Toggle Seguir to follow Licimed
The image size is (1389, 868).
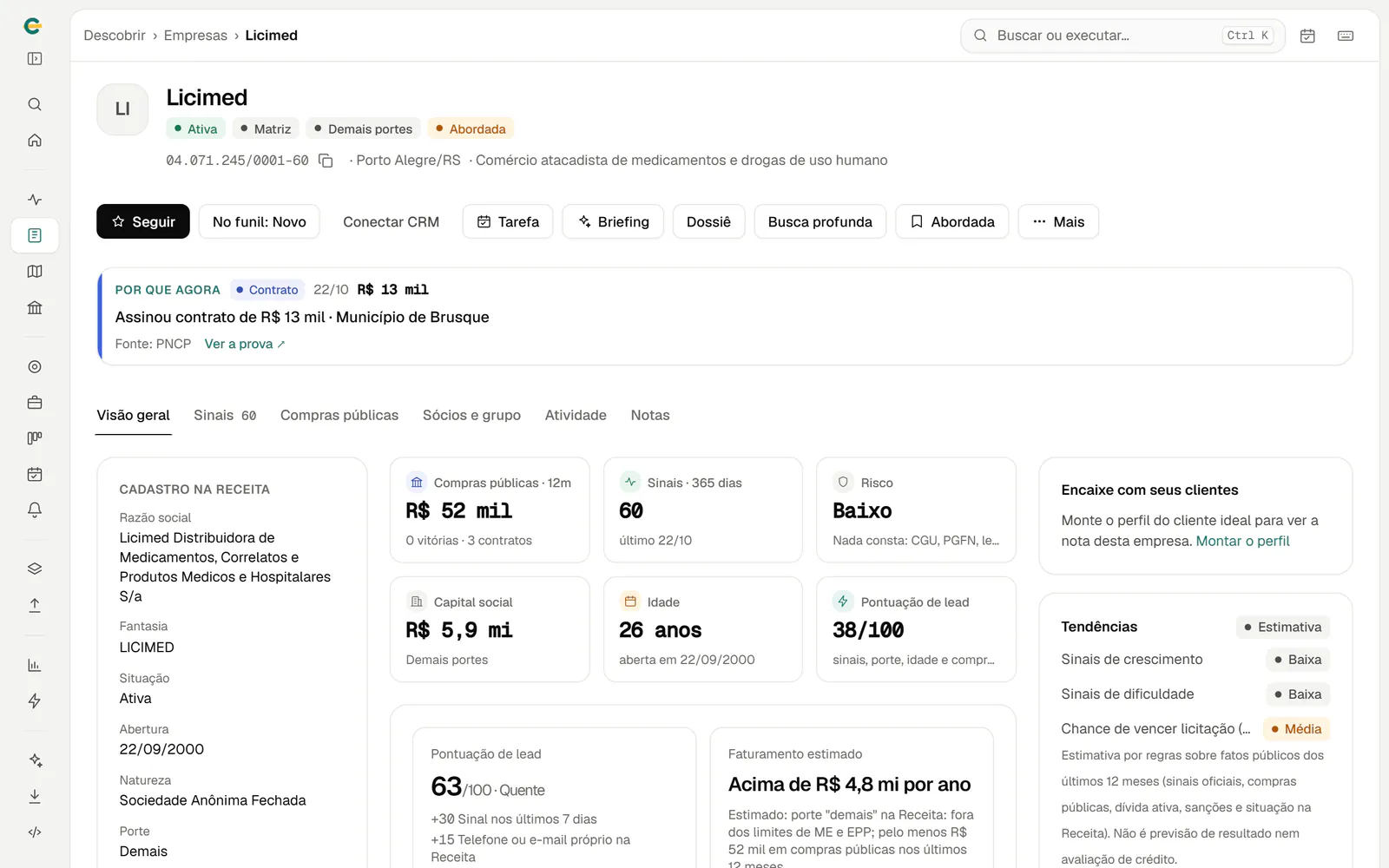(143, 221)
